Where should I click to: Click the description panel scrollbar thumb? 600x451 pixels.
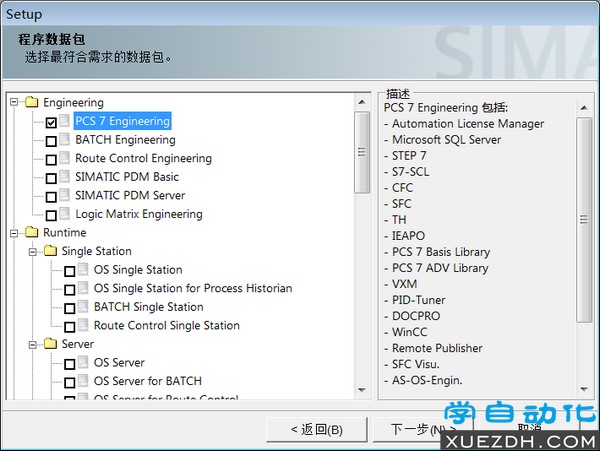[584, 220]
